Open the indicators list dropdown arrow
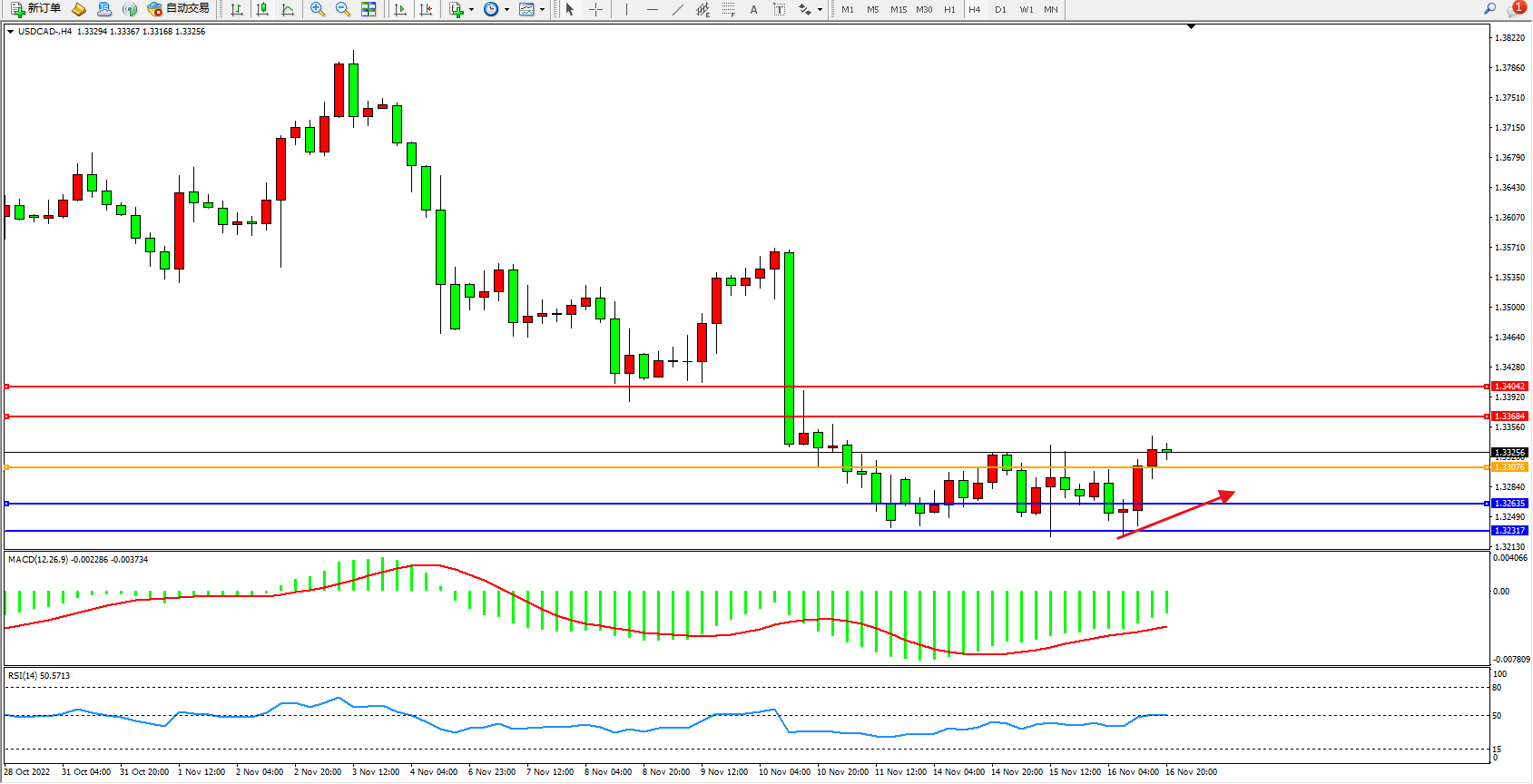The width and height of the screenshot is (1533, 784). pyautogui.click(x=471, y=10)
